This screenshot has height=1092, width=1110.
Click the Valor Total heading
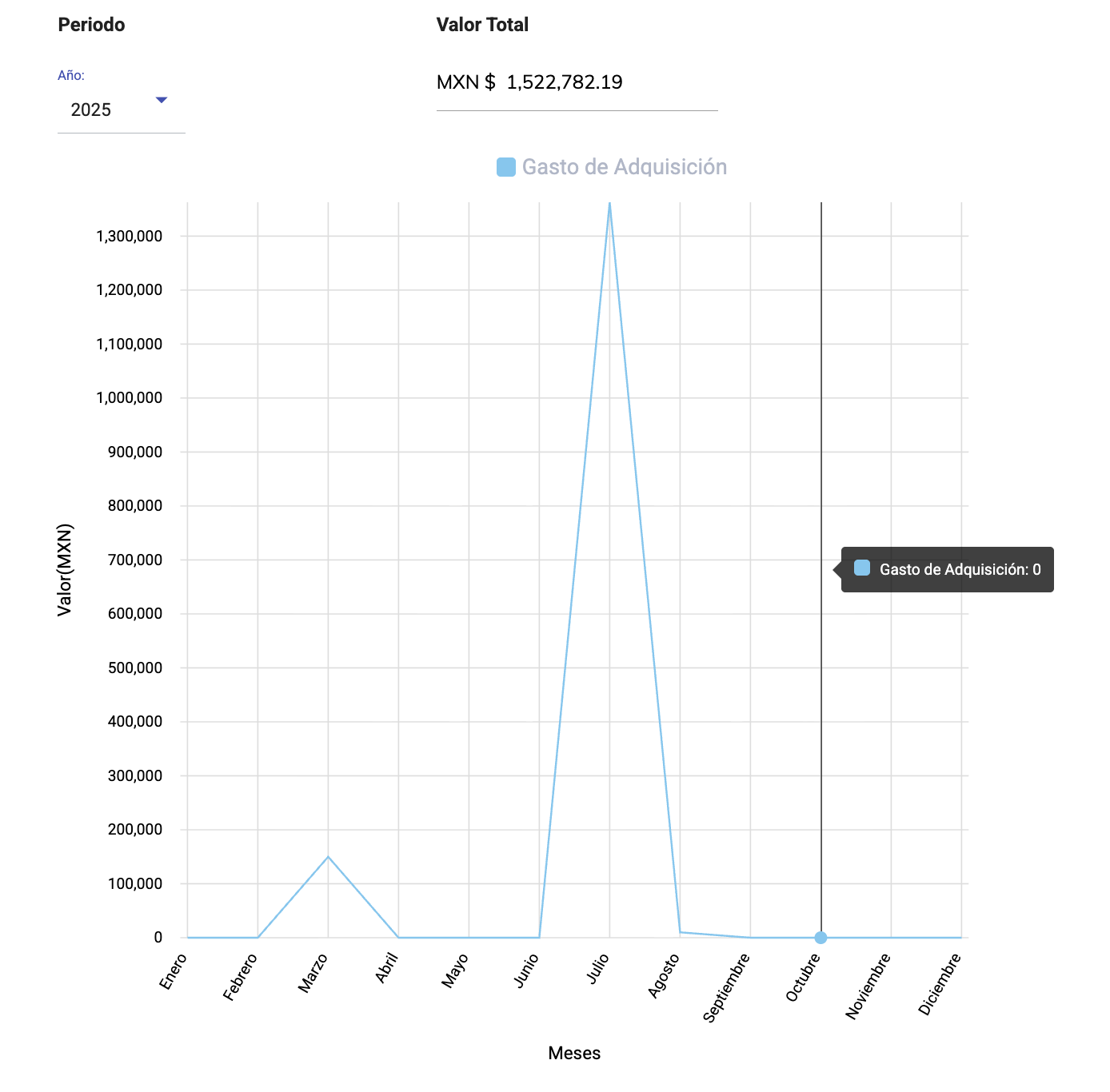coord(482,25)
